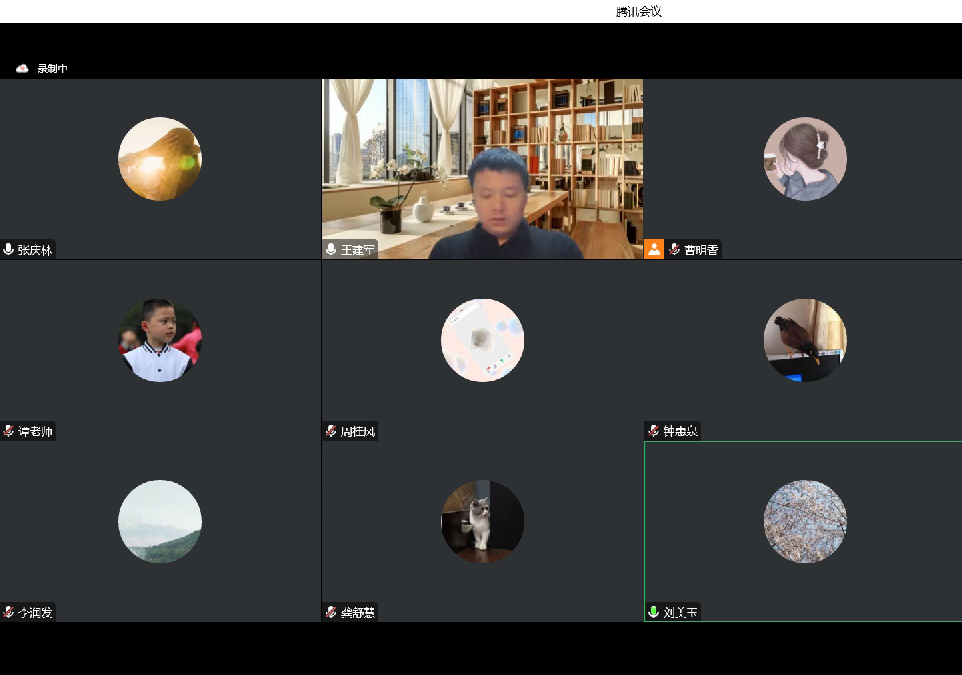The height and width of the screenshot is (675, 962).
Task: Select the sunlit hand avatar
Action: point(160,159)
